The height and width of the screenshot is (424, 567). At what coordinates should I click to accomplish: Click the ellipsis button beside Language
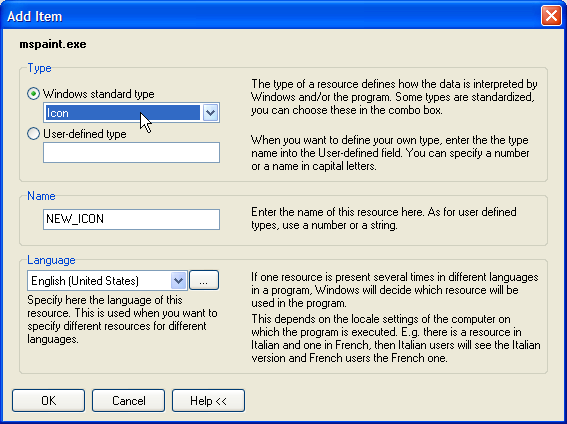(204, 280)
